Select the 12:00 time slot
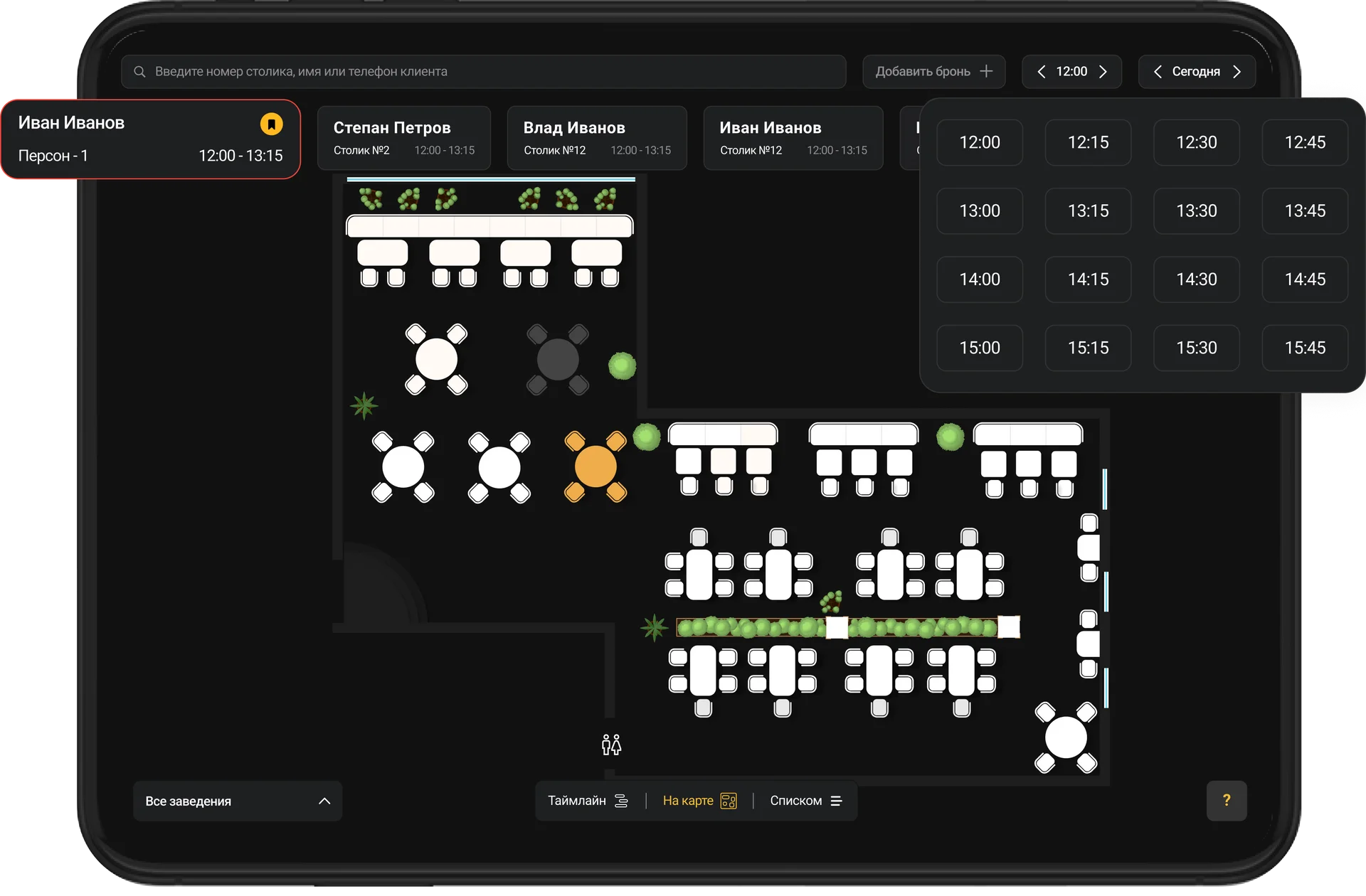The width and height of the screenshot is (1366, 896). pyautogui.click(x=980, y=142)
